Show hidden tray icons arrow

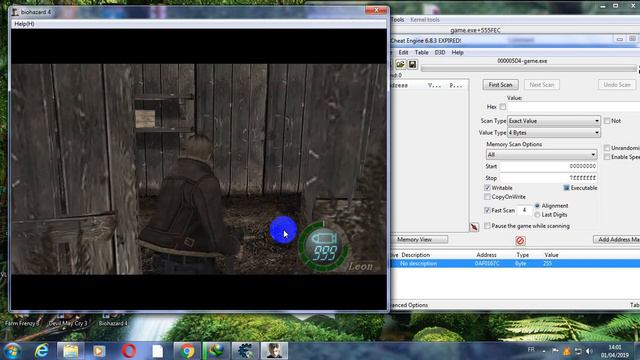click(x=544, y=351)
